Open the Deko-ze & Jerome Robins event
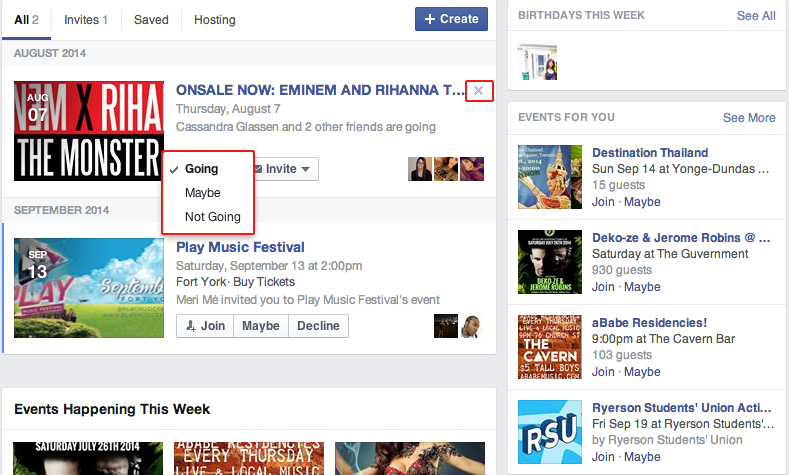The height and width of the screenshot is (475, 789). pyautogui.click(x=681, y=238)
